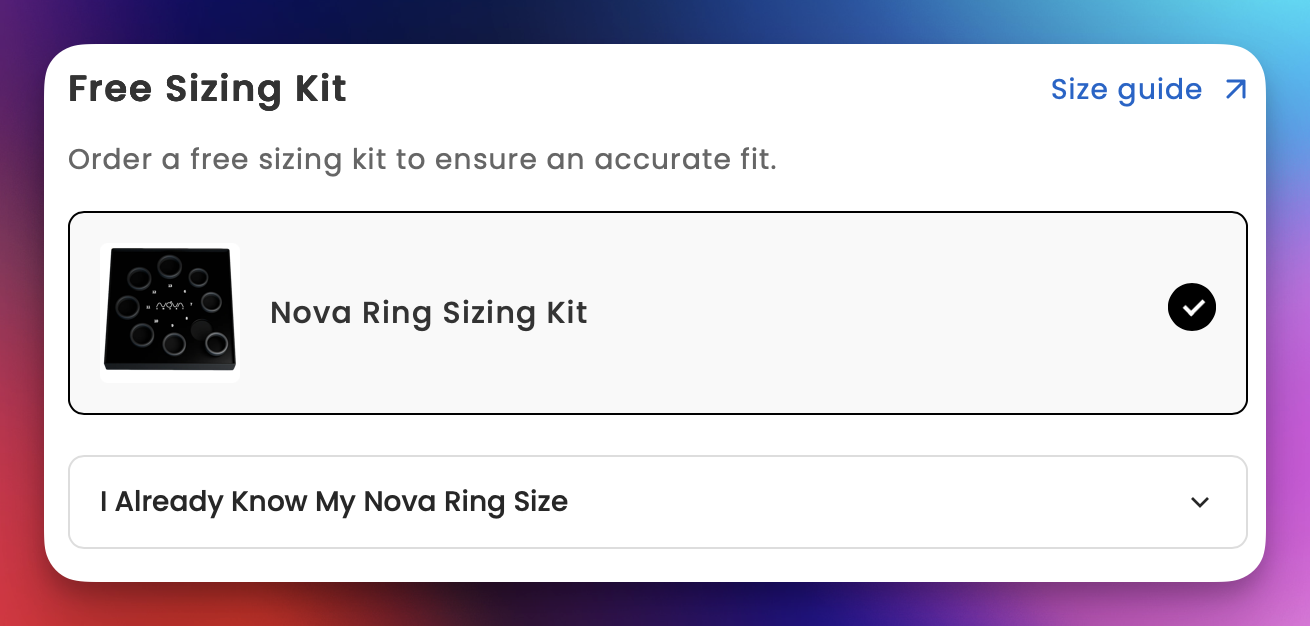
Task: Click the bottom-right ring in the kit picture
Action: 216,345
